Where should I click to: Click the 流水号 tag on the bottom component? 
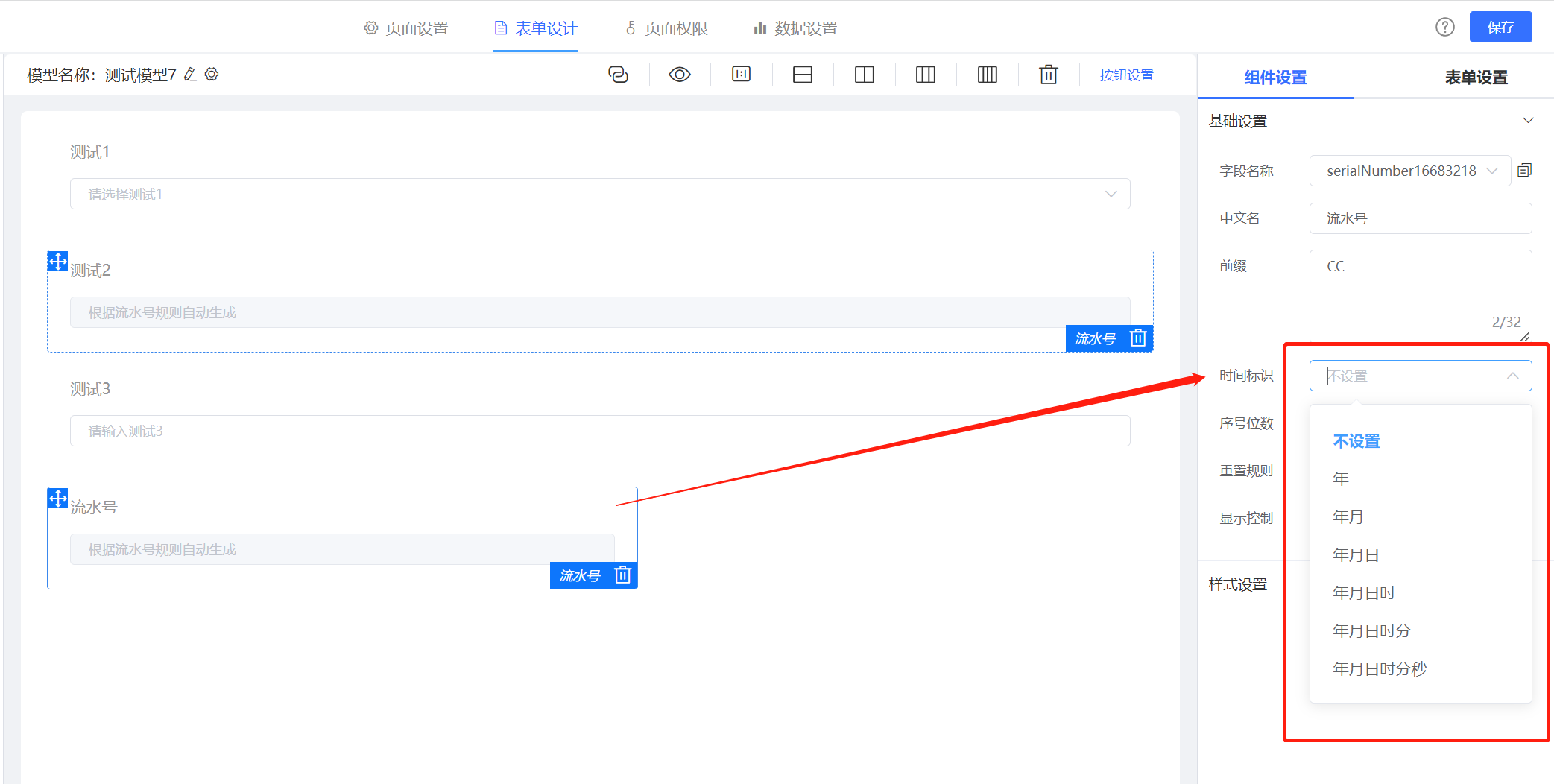coord(580,576)
